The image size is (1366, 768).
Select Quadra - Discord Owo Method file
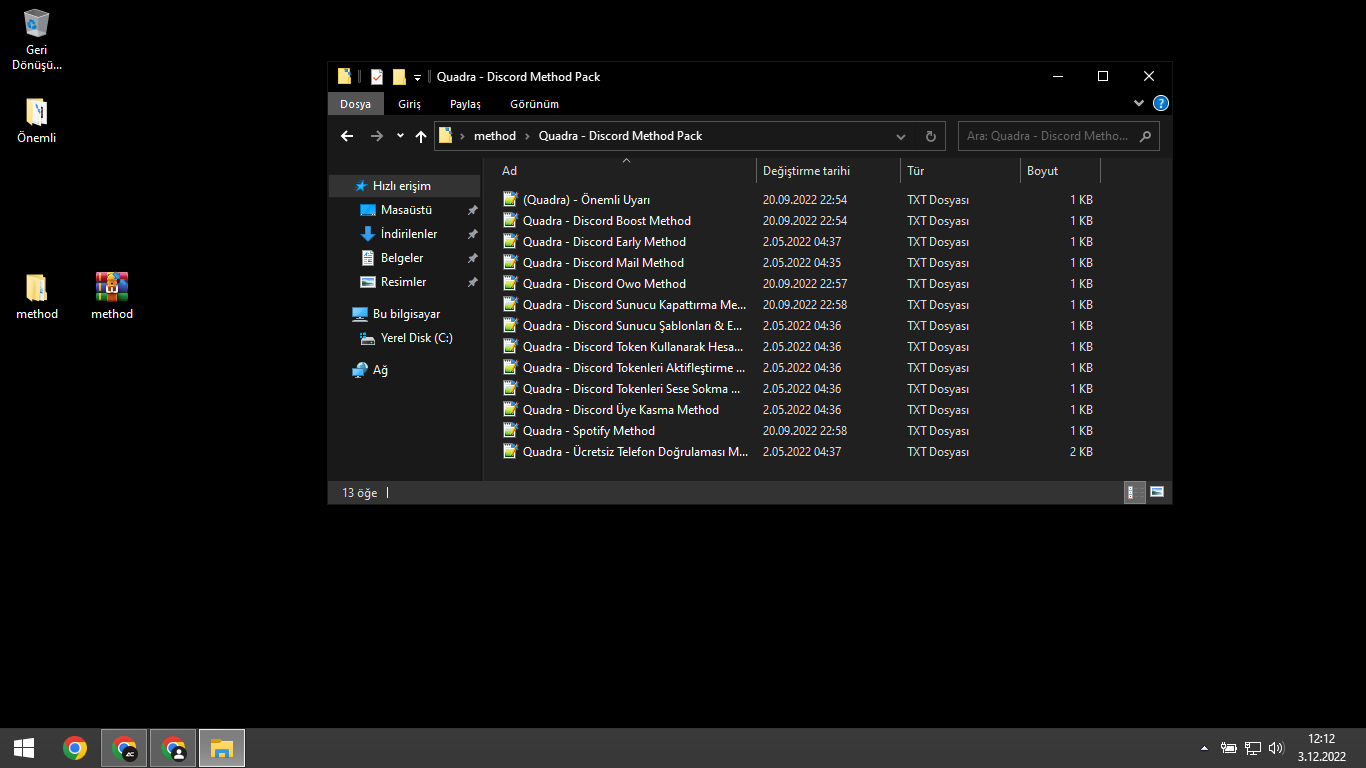click(798, 284)
